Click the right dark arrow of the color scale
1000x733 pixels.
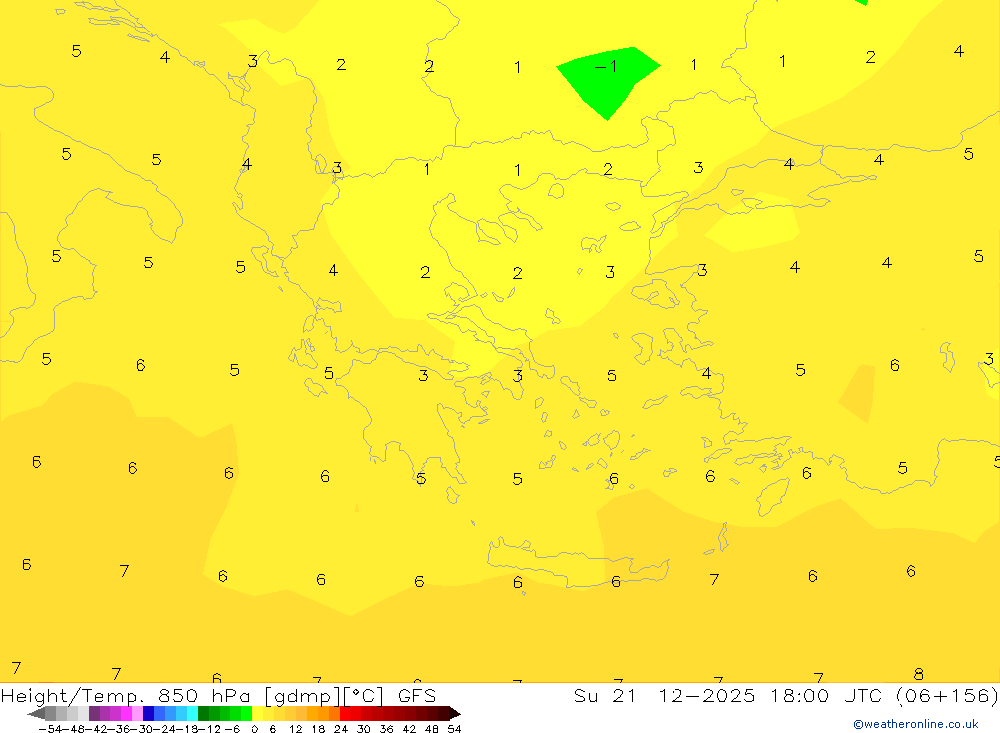[455, 713]
